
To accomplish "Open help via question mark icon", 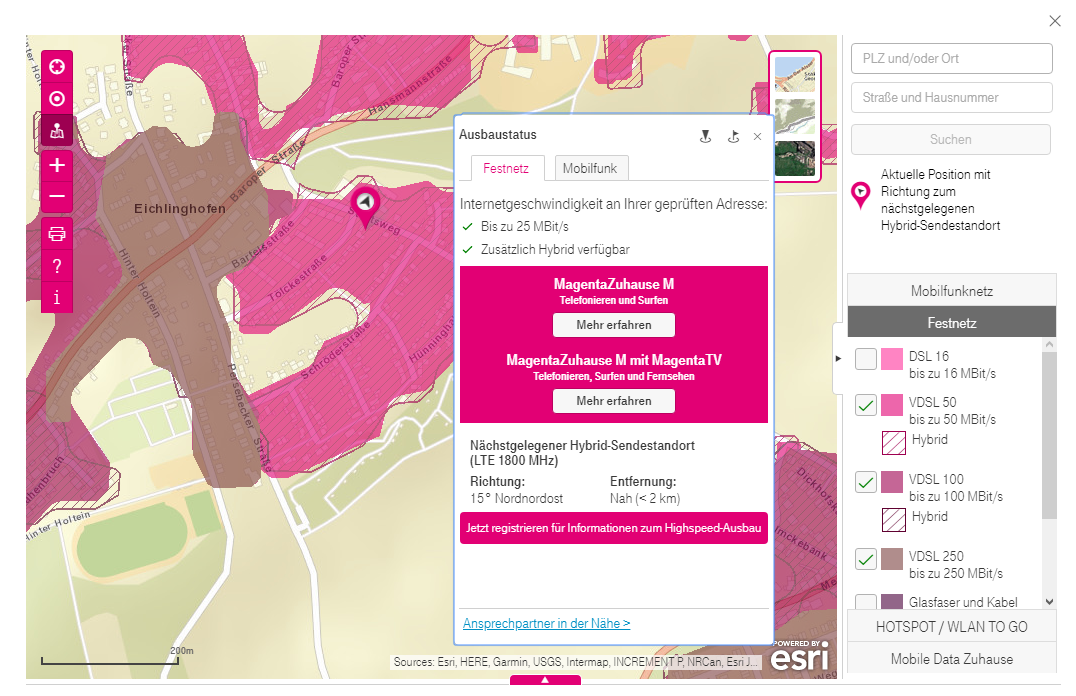I will 57,266.
